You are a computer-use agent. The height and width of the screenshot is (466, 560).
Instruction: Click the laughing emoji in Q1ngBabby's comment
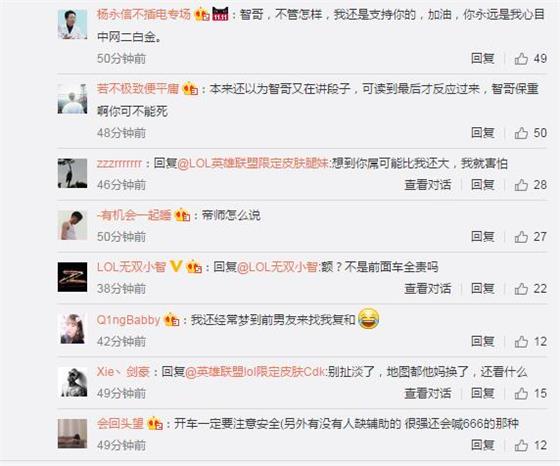tap(368, 318)
